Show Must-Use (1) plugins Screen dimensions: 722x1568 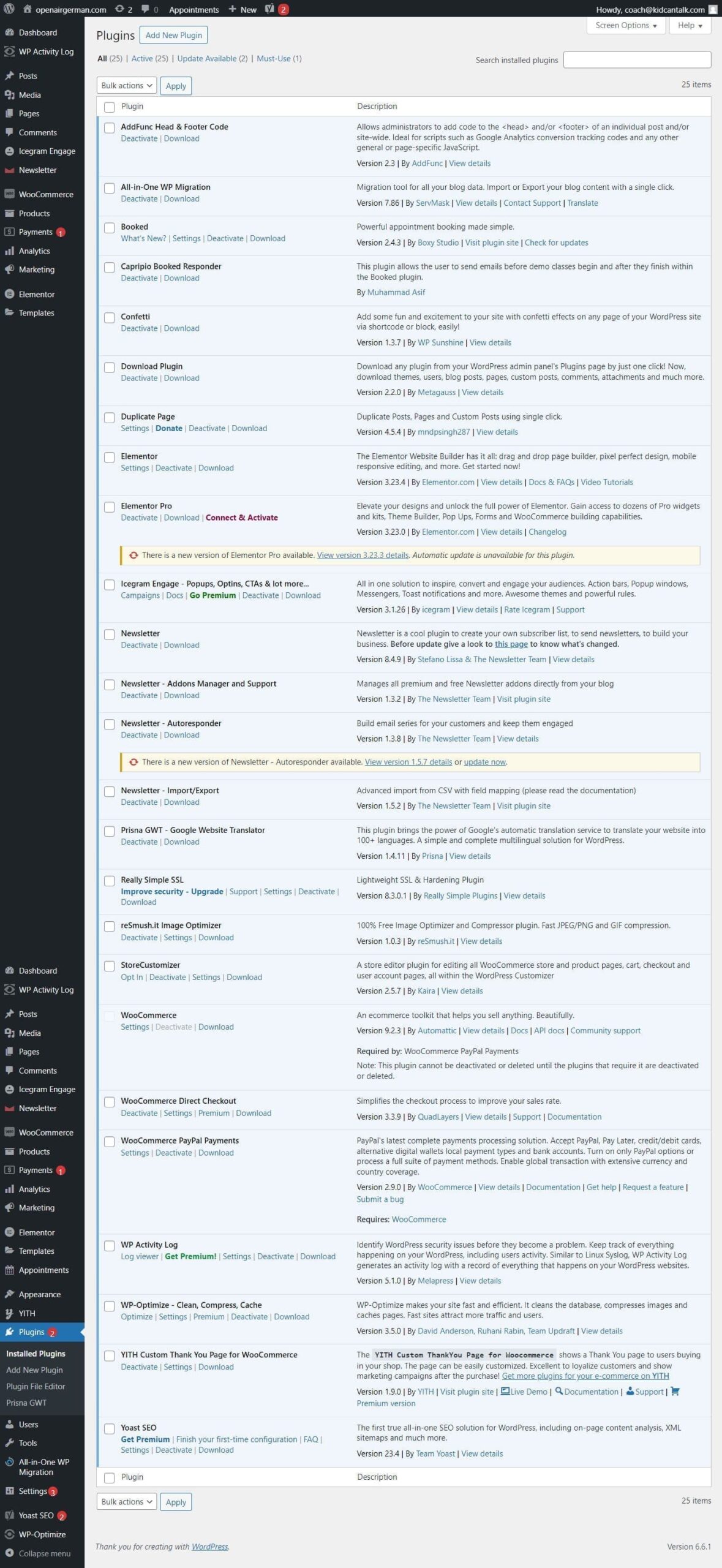tap(279, 59)
